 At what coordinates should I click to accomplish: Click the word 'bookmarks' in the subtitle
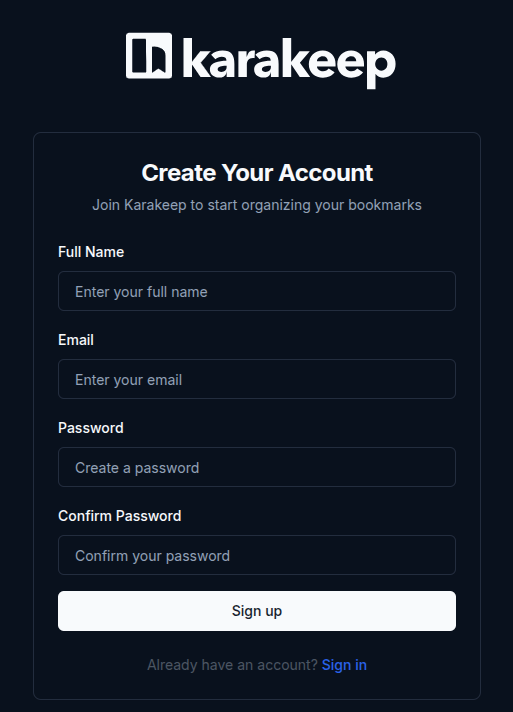tap(385, 205)
